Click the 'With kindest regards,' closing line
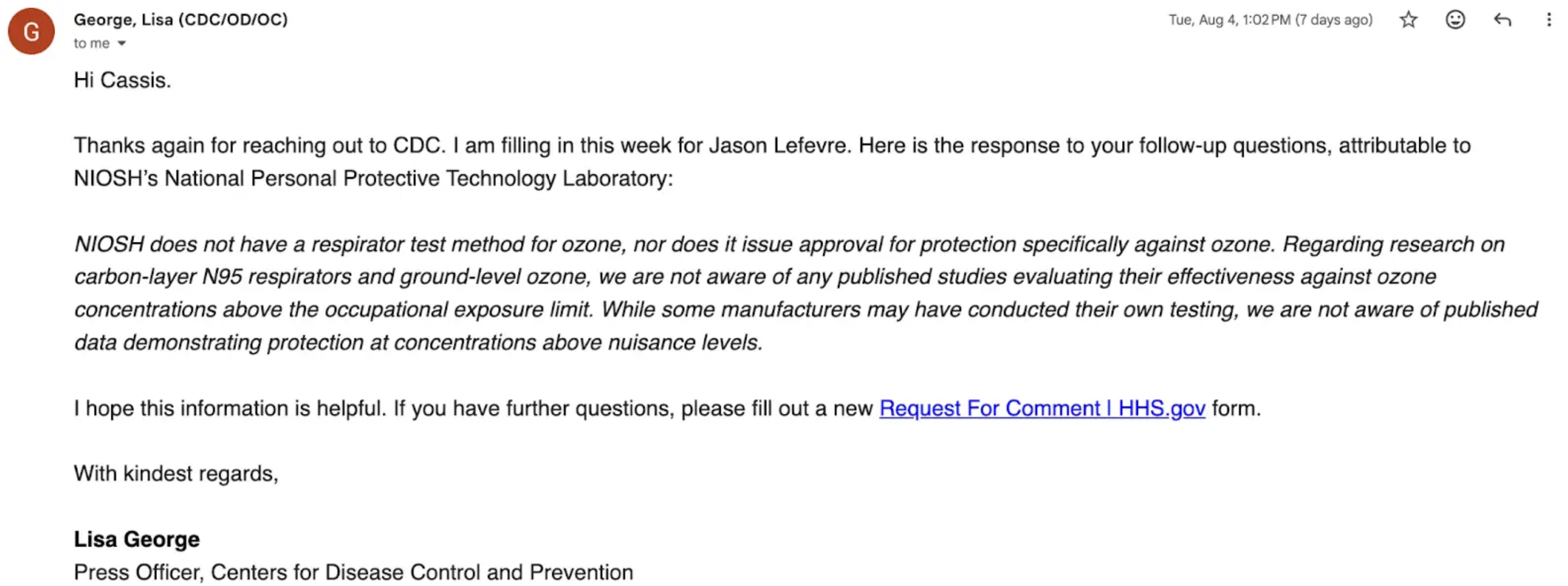 tap(176, 473)
